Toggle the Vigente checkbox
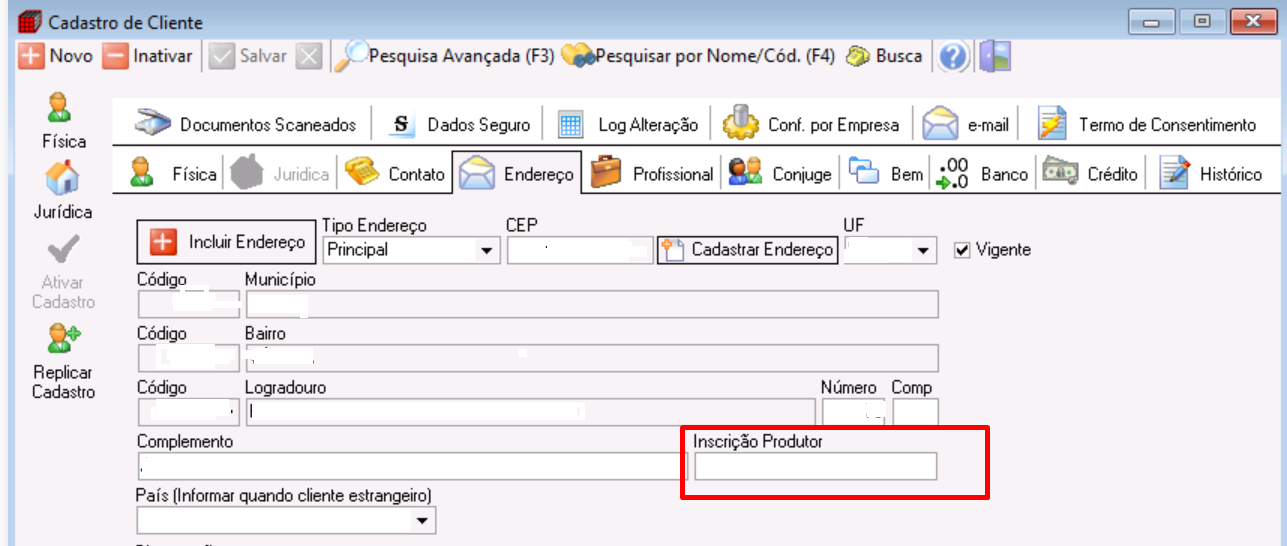Viewport: 1287px width, 546px height. 962,250
